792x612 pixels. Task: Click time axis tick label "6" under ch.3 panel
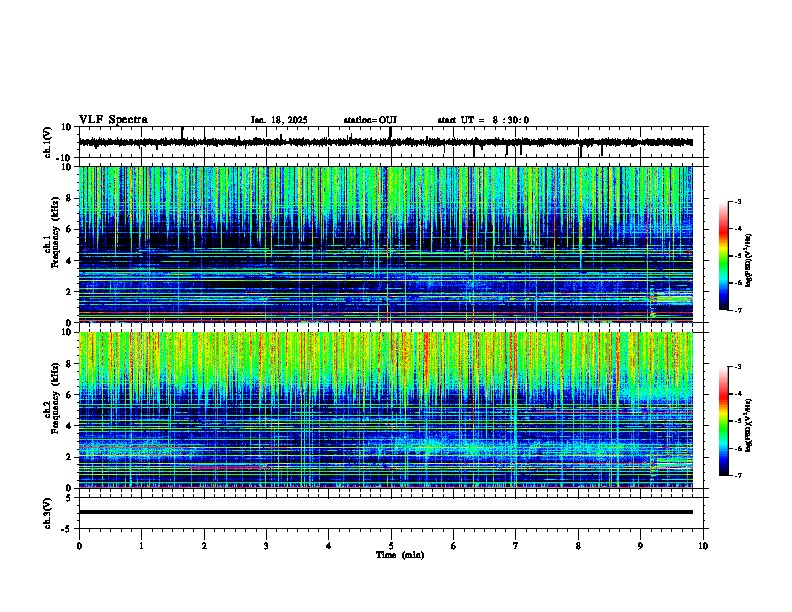[454, 546]
